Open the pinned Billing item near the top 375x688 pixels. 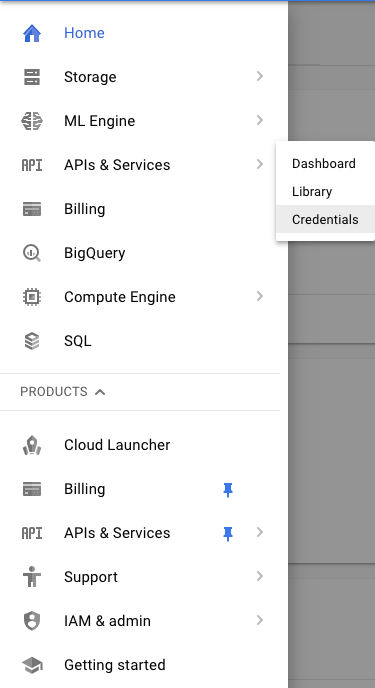click(140, 209)
